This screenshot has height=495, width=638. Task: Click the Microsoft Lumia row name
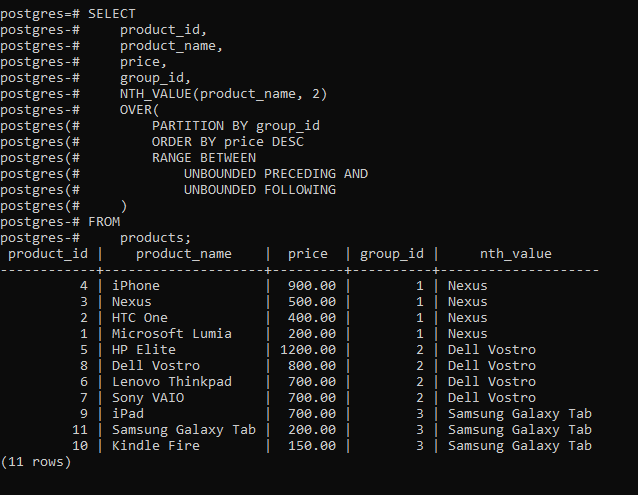172,334
